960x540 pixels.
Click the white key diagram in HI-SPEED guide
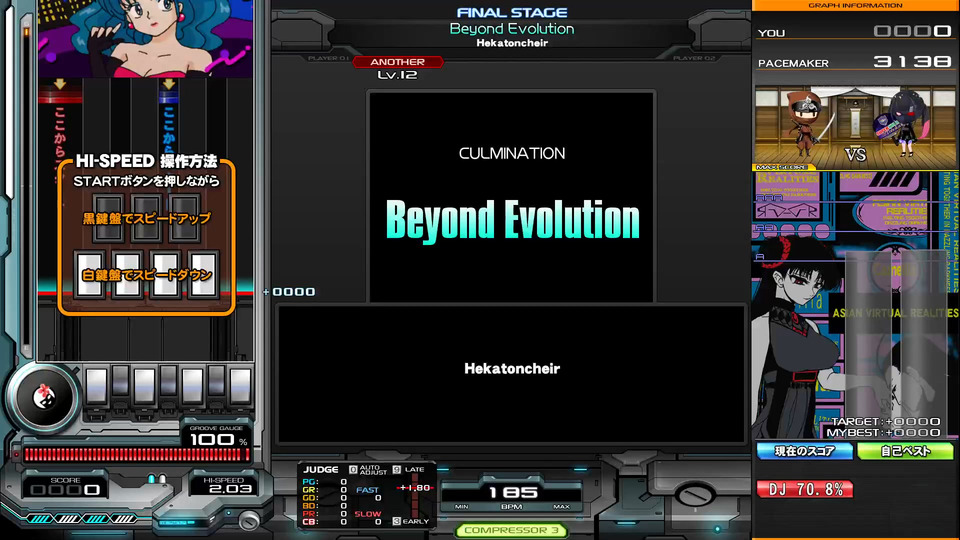[146, 274]
